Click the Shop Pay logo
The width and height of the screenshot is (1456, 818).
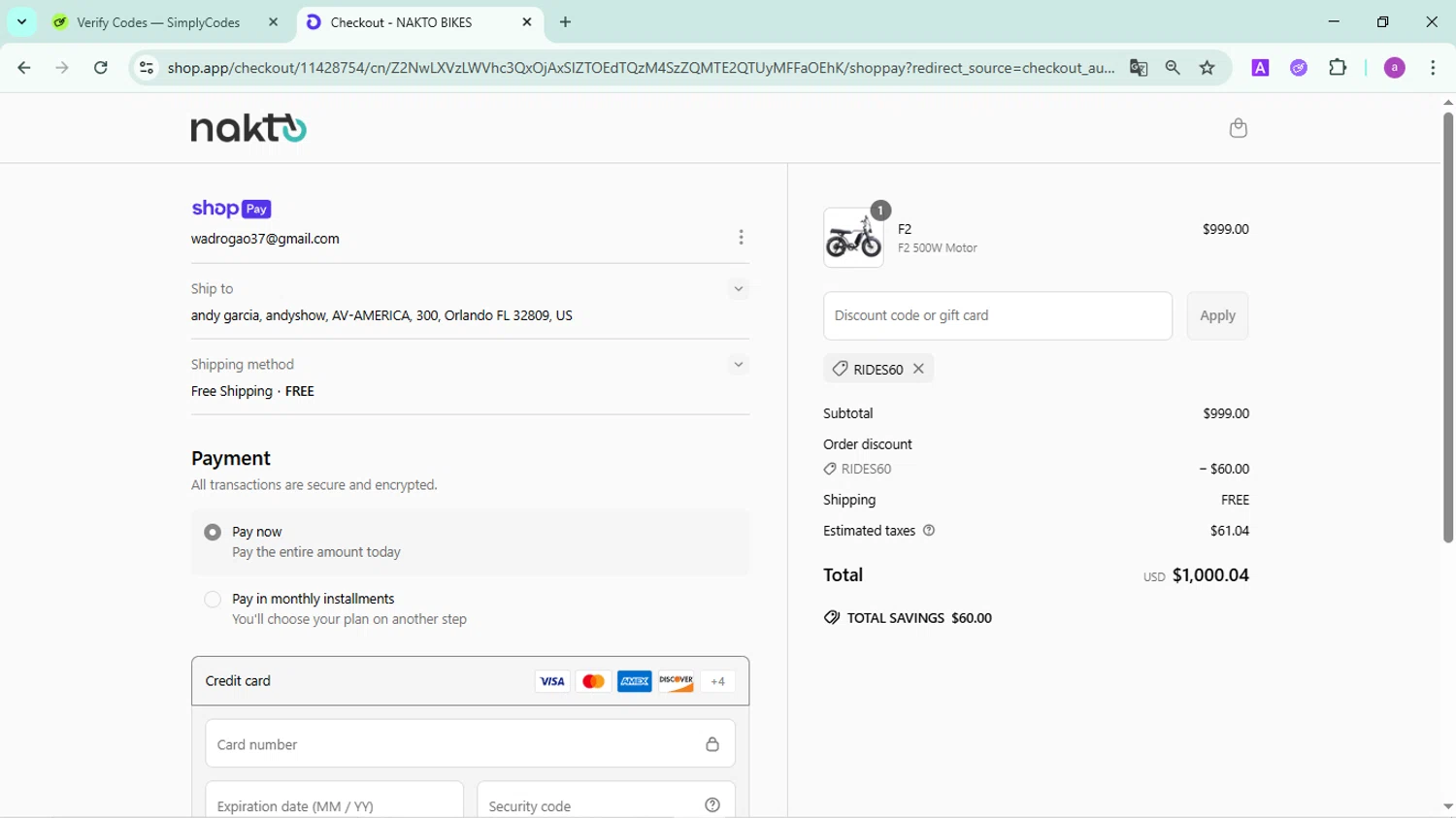(231, 209)
